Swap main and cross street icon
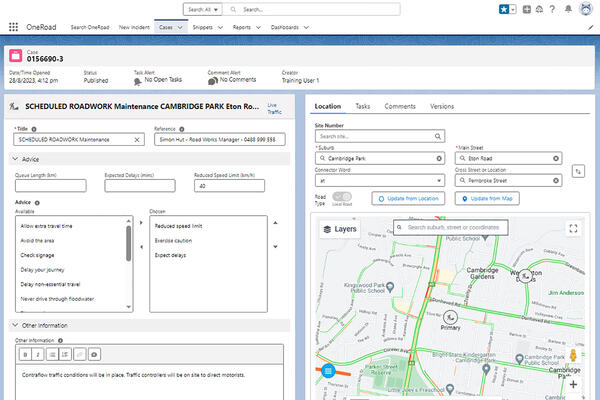Screen dimensions: 600x400 577,172
